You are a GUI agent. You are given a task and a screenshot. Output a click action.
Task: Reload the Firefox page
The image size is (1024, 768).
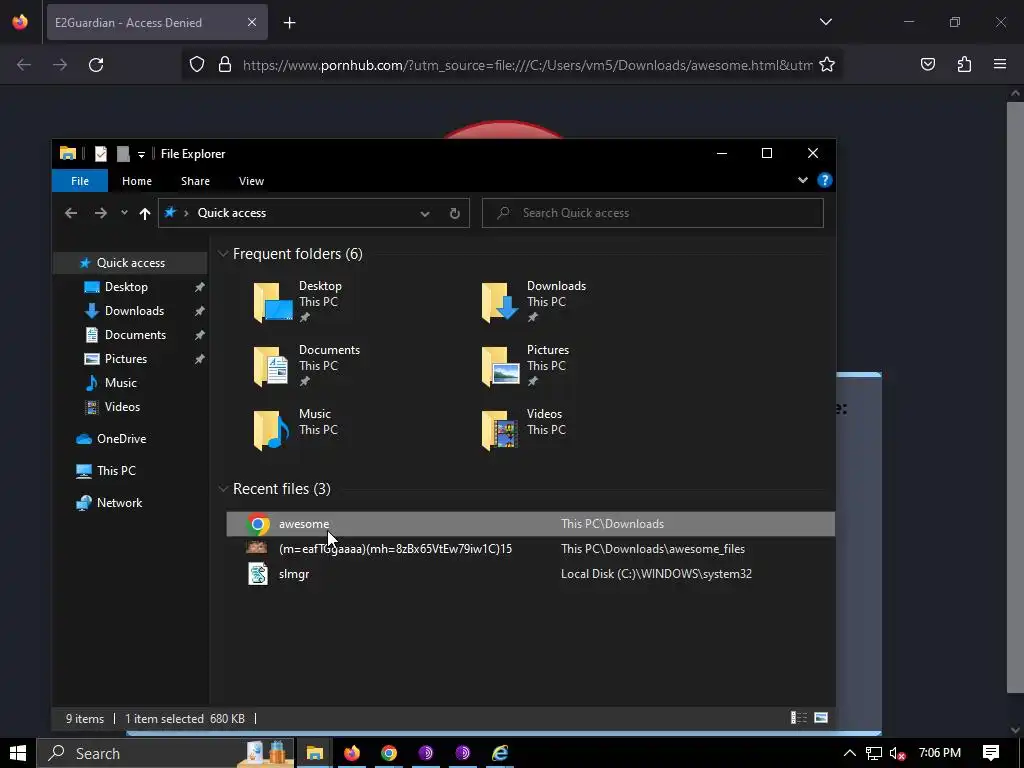click(96, 65)
